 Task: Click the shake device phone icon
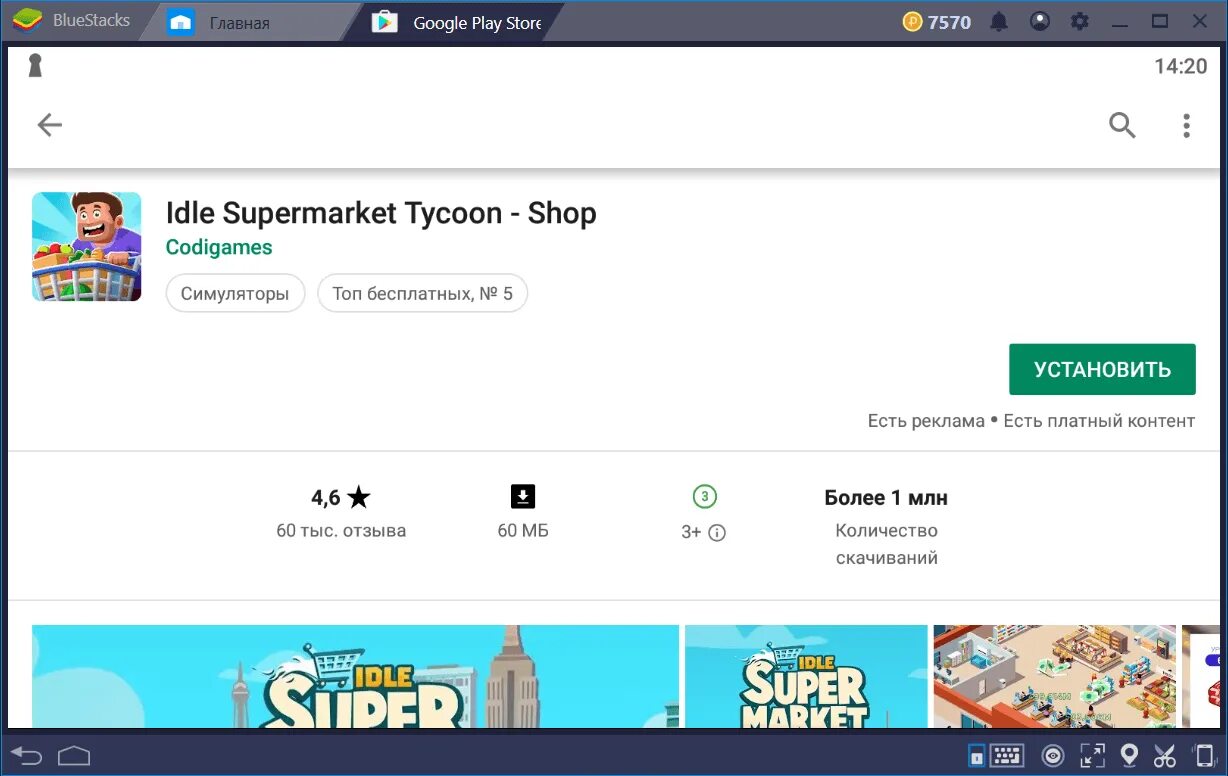1203,755
